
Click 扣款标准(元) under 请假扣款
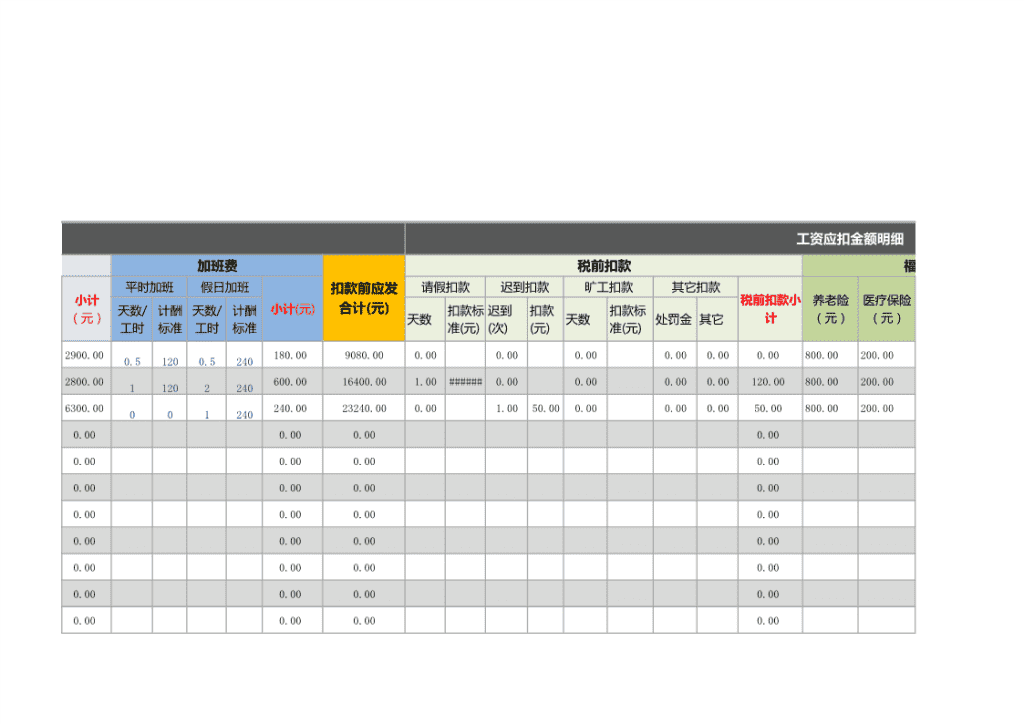click(466, 319)
